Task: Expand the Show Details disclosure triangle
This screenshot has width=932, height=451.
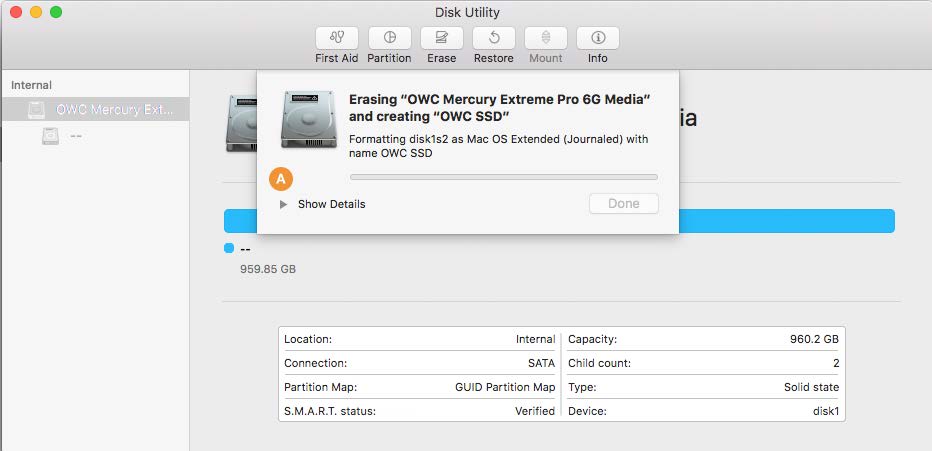Action: (x=284, y=204)
